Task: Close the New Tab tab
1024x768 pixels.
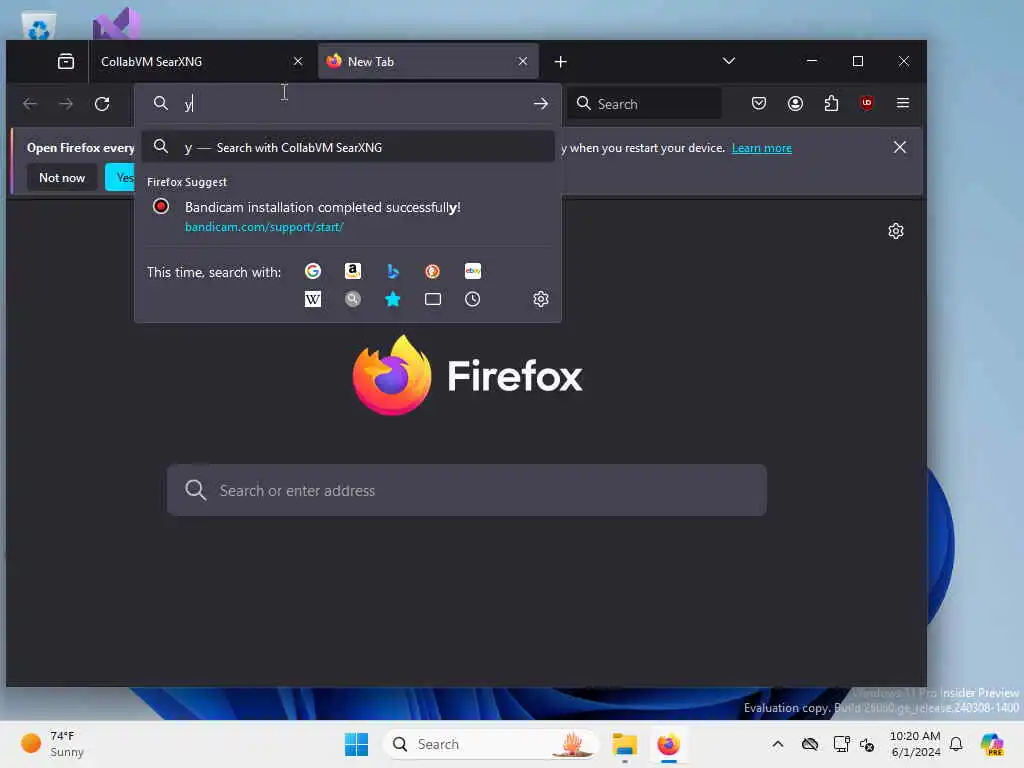Action: point(522,61)
